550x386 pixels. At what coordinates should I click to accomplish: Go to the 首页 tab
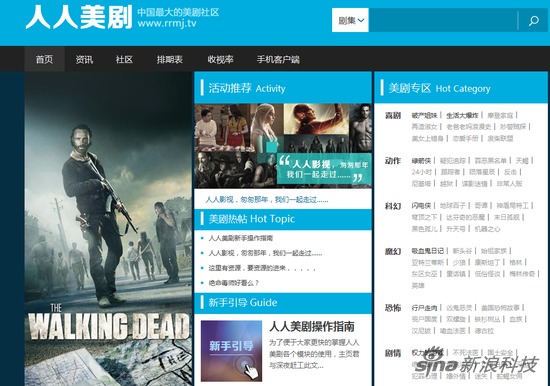(45, 59)
